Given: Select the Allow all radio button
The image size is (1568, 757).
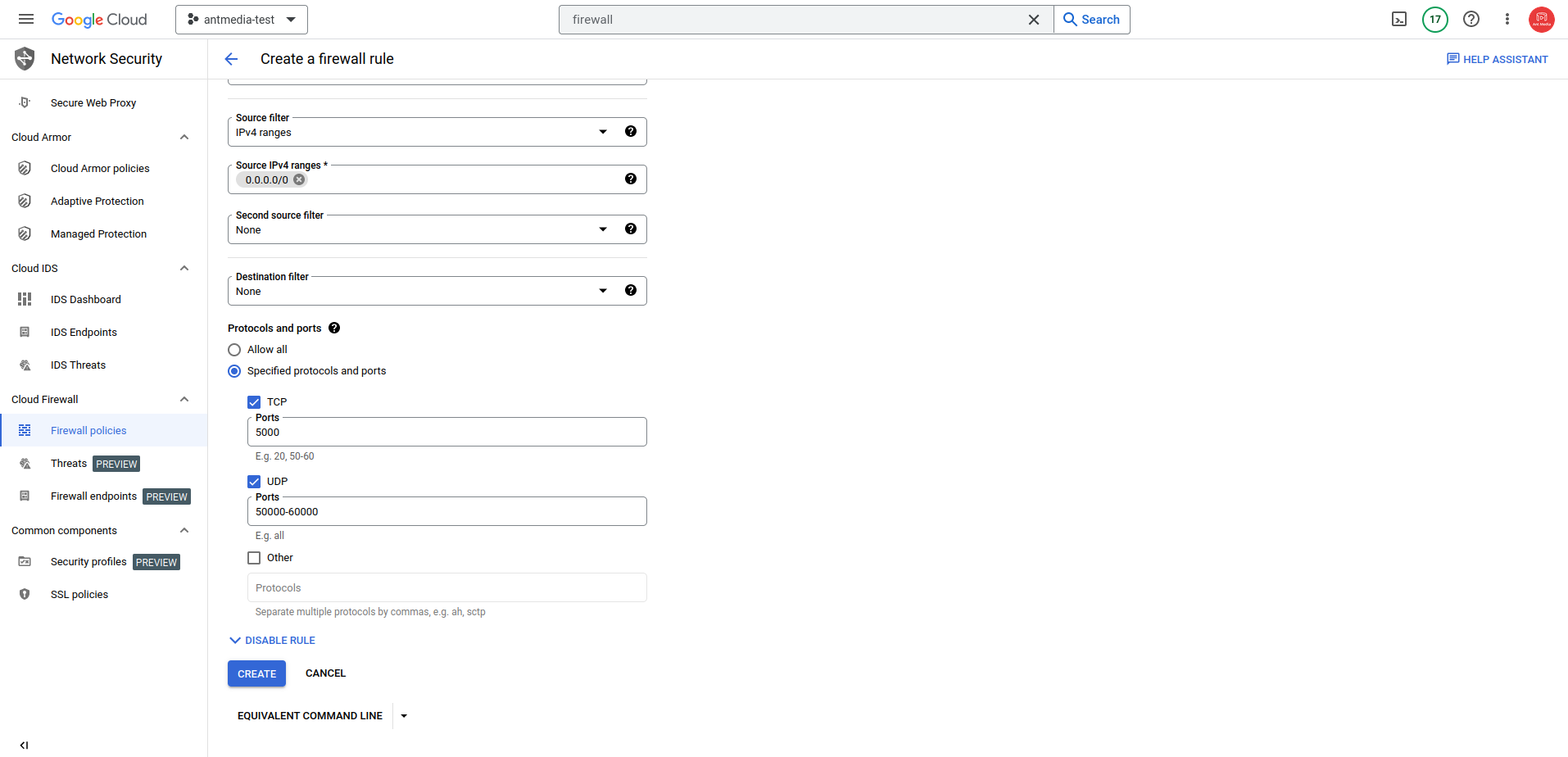Looking at the screenshot, I should coord(234,350).
